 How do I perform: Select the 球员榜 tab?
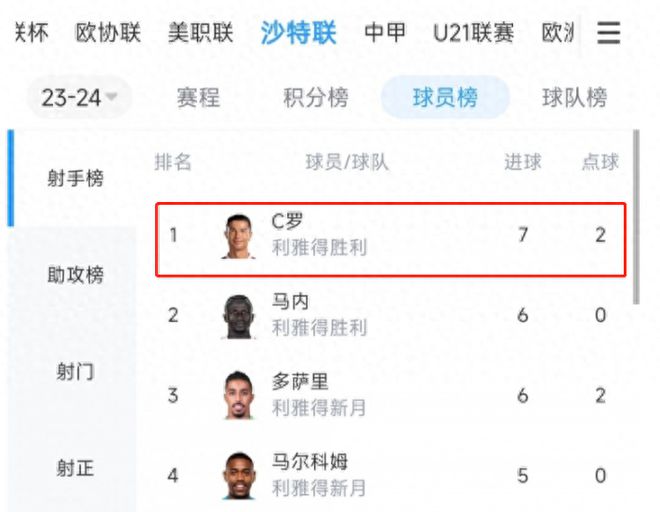click(445, 98)
